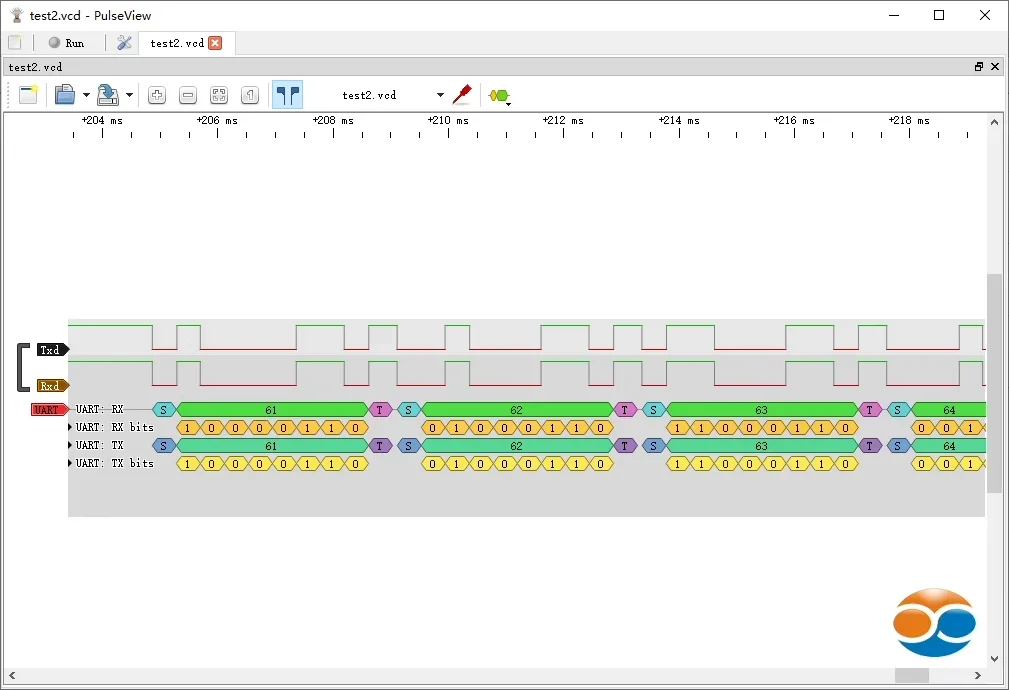Expand the UART: TX bits row
The image size is (1009, 690).
click(69, 463)
